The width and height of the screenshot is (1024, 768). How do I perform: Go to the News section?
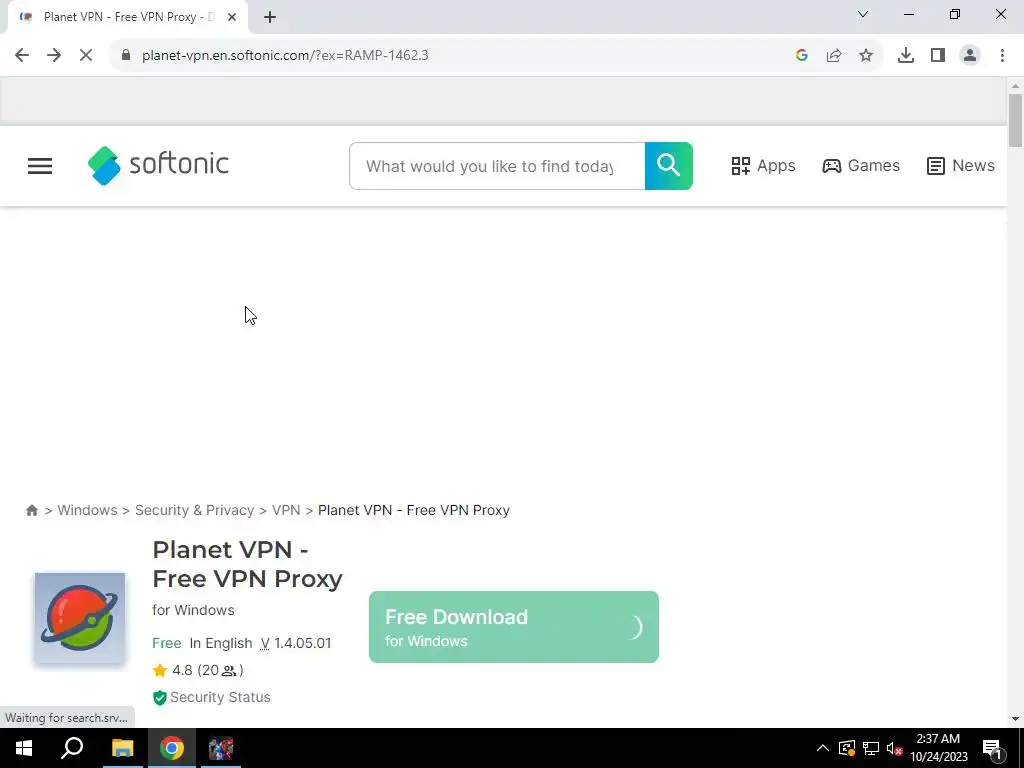point(961,166)
